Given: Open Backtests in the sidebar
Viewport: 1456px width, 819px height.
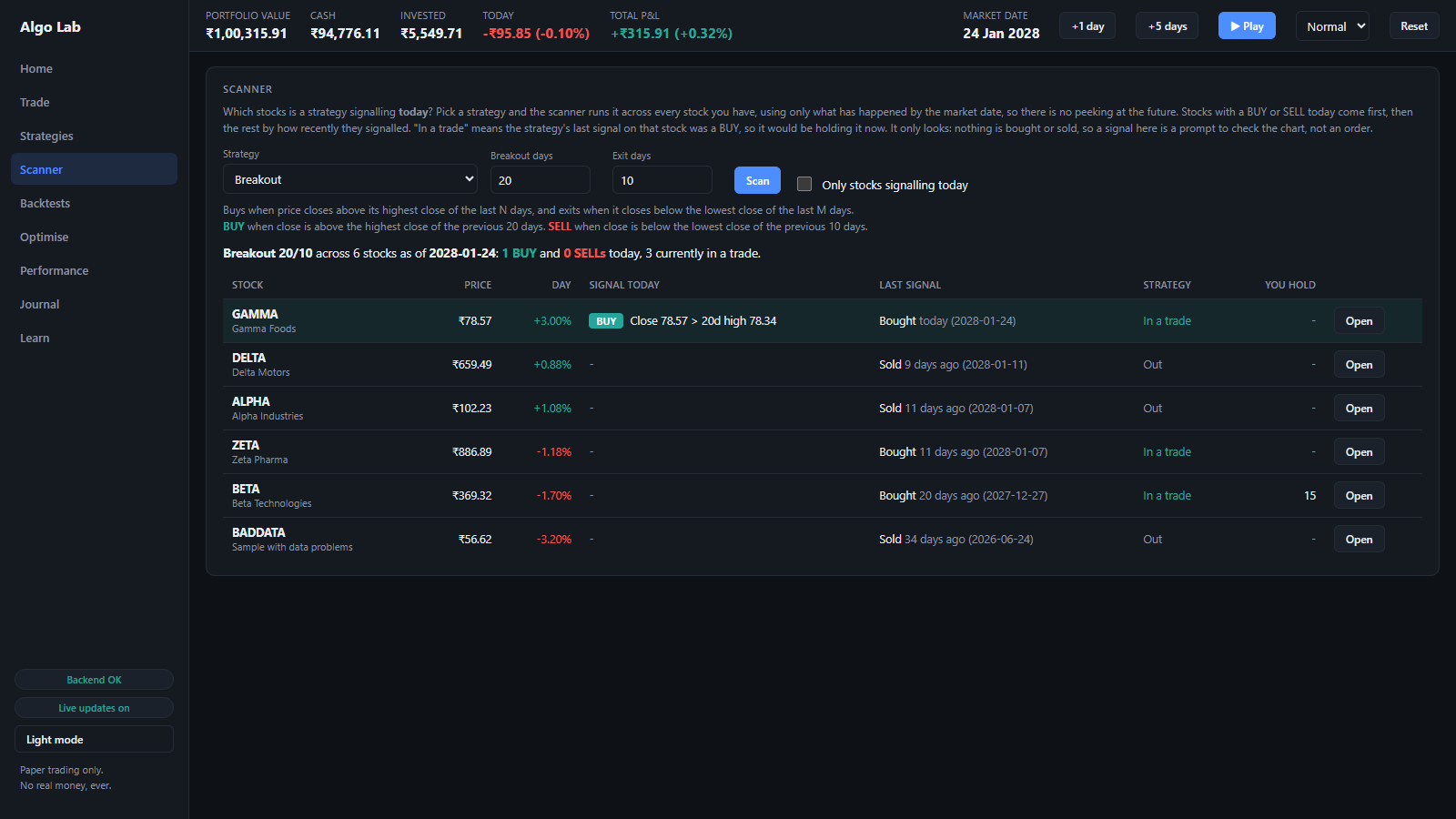Looking at the screenshot, I should coord(94,203).
